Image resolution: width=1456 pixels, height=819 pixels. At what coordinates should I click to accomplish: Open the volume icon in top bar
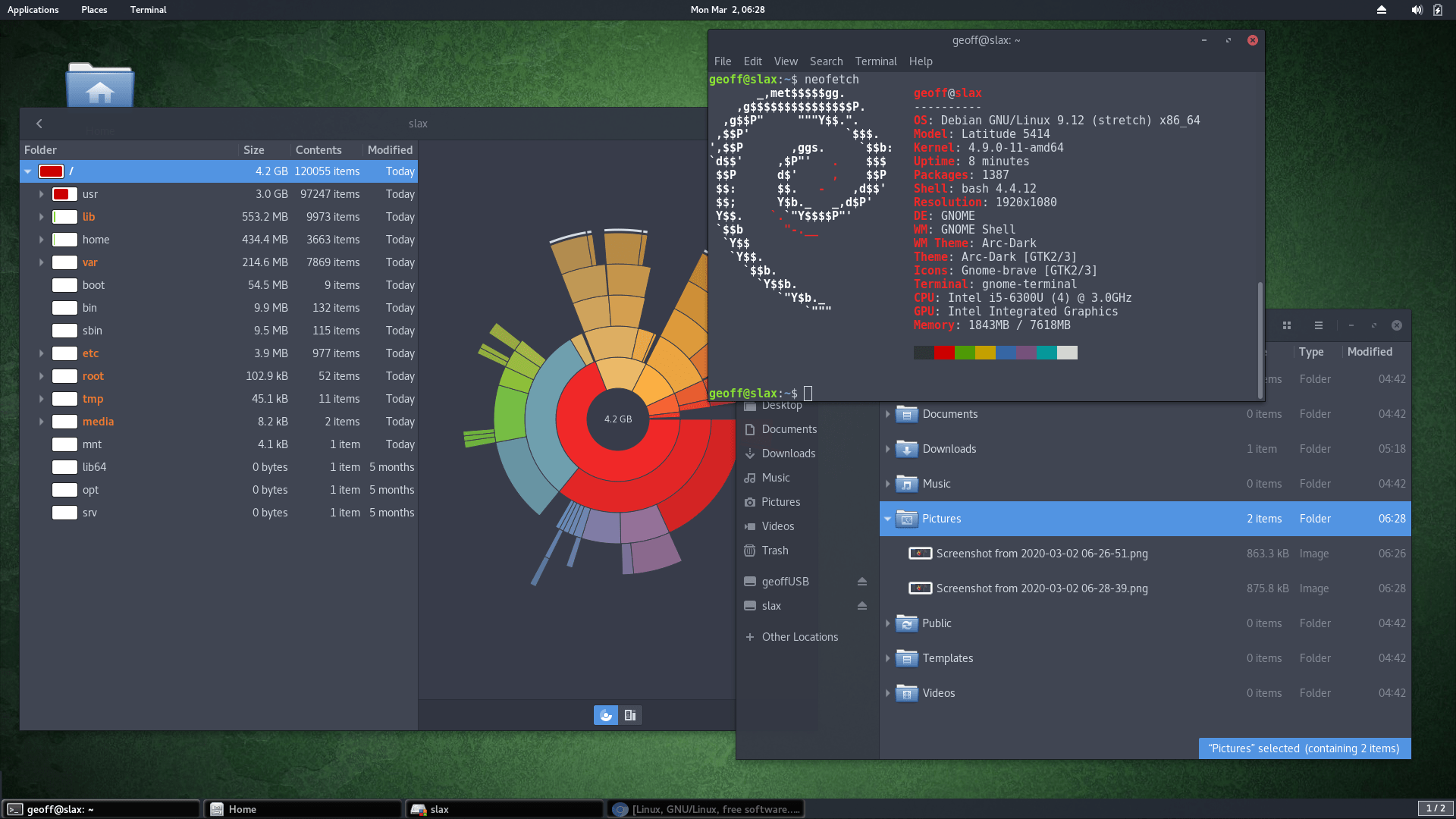tap(1416, 10)
